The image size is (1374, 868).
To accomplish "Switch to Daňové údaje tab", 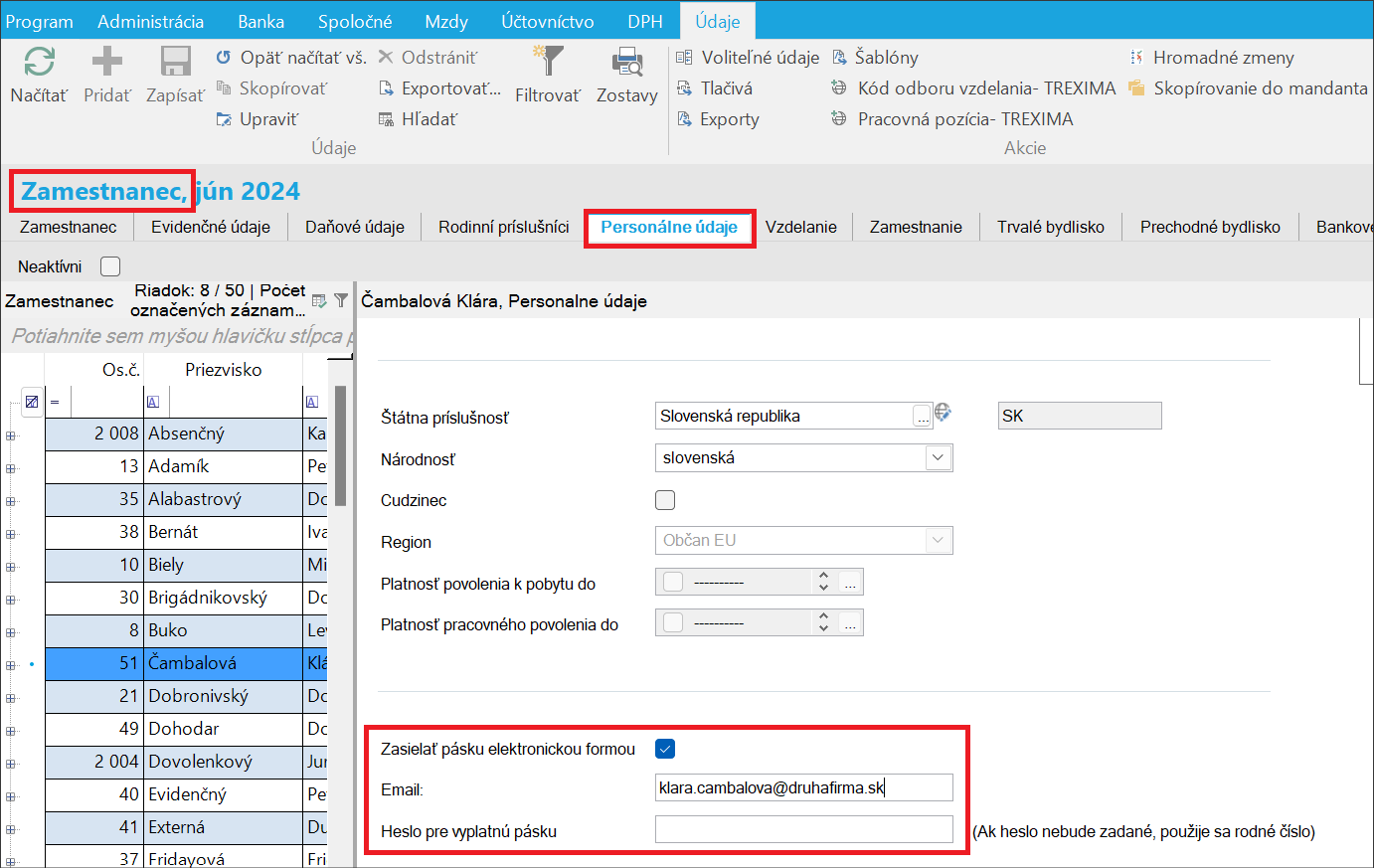I will pyautogui.click(x=355, y=227).
